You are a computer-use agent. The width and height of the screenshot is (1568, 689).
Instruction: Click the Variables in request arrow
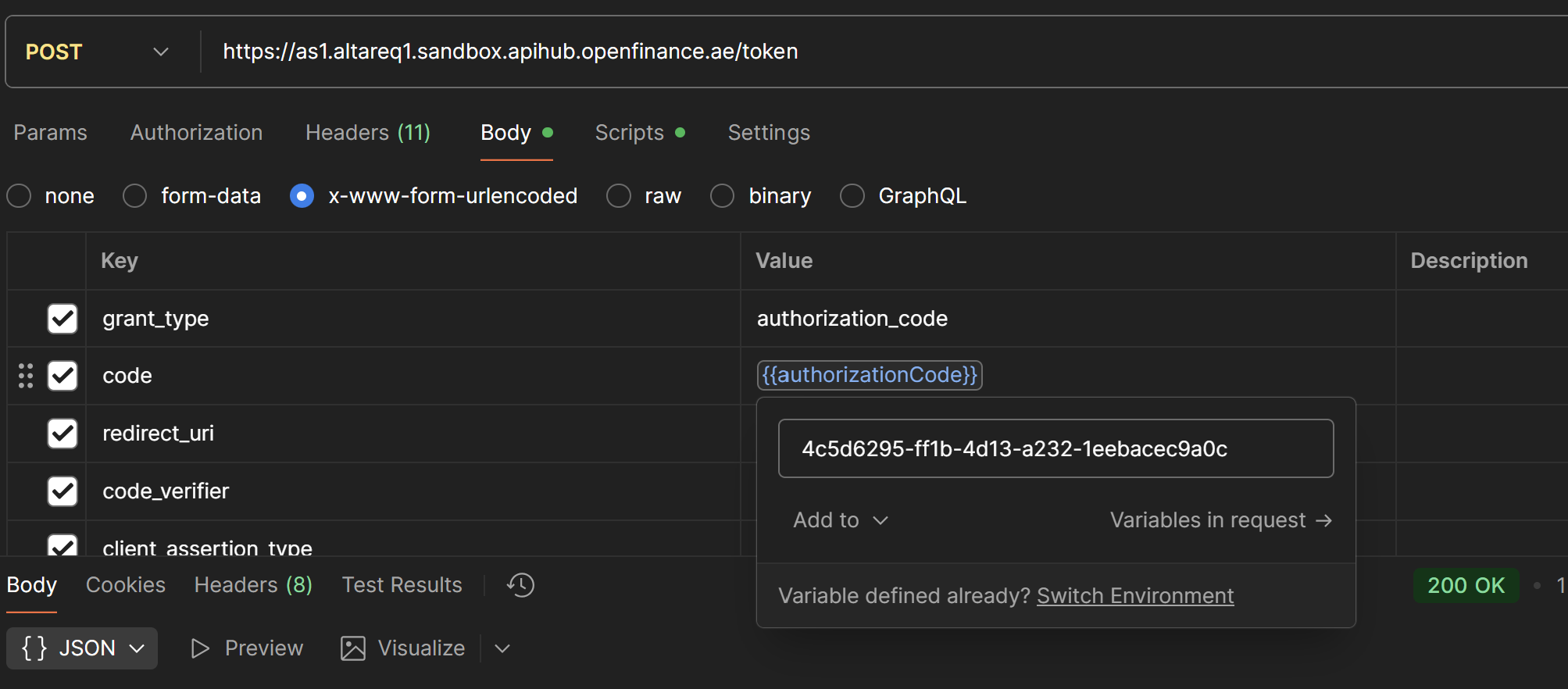point(1323,520)
